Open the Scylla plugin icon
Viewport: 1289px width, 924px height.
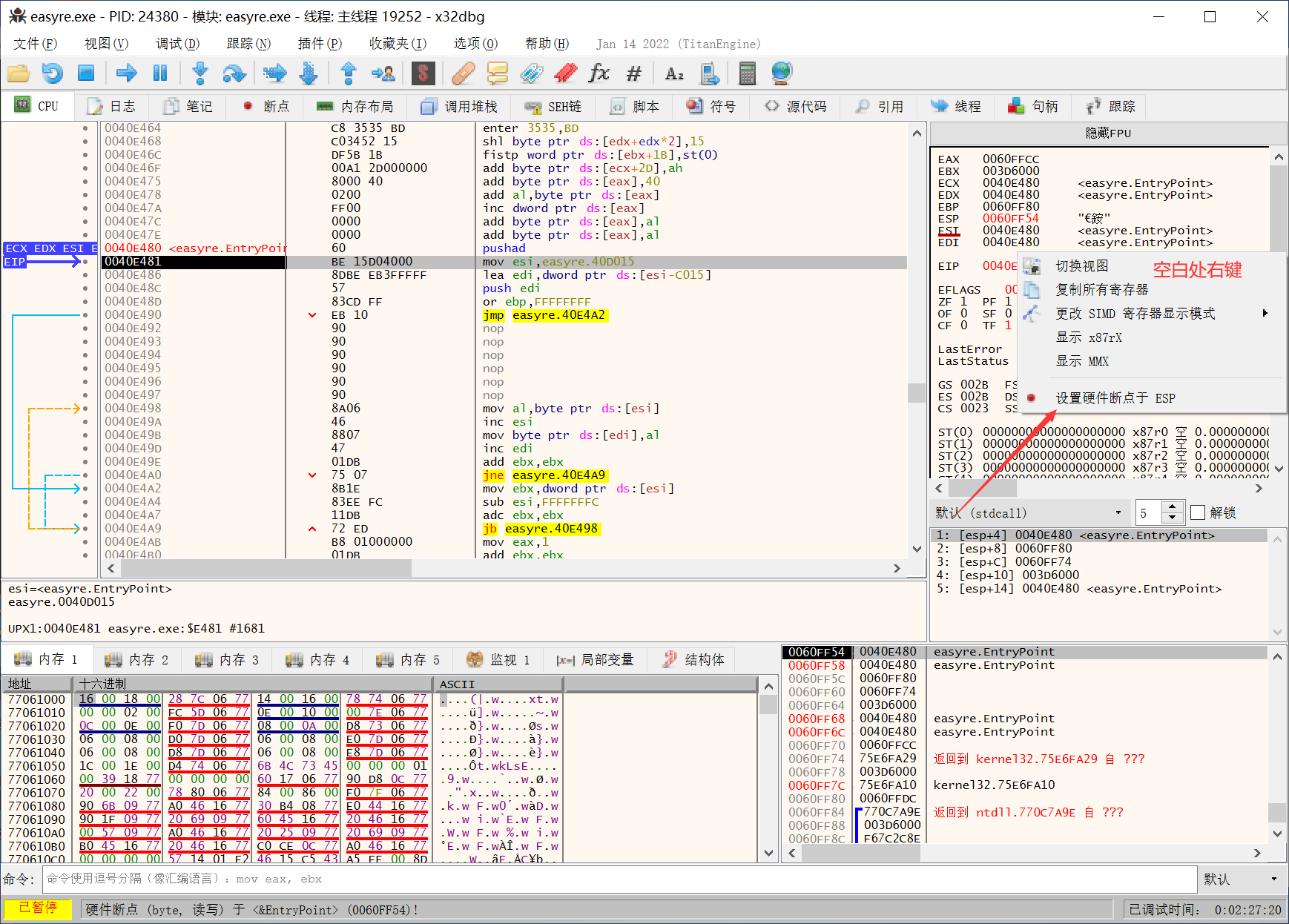tap(423, 73)
